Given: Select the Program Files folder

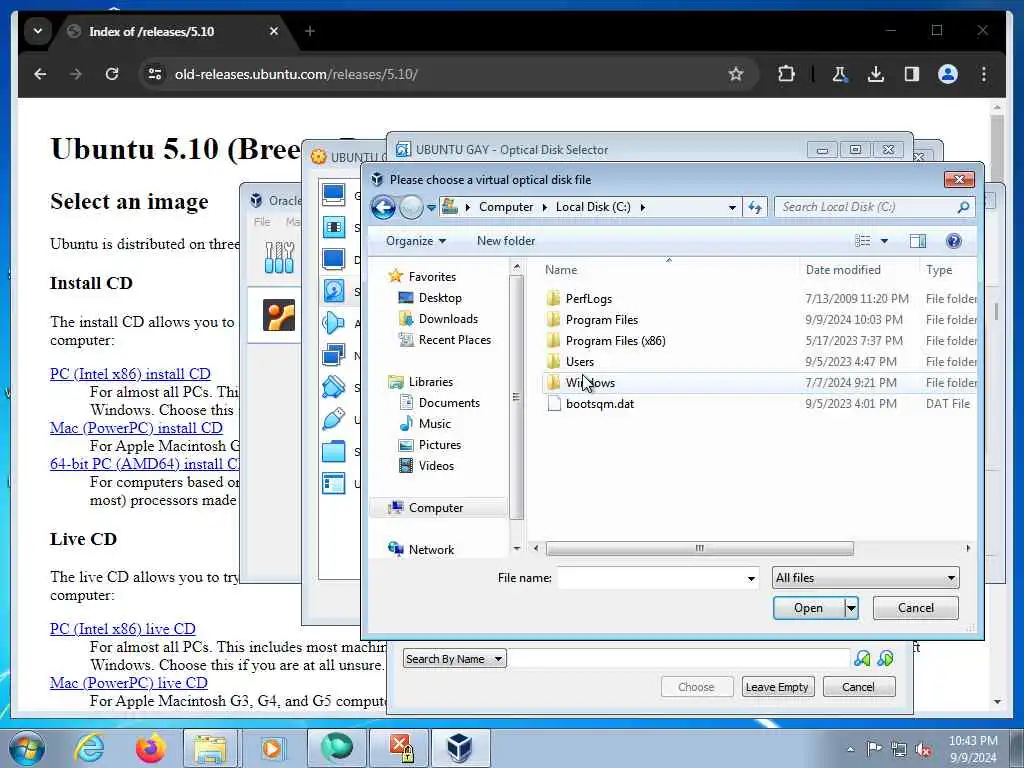Looking at the screenshot, I should 601,320.
